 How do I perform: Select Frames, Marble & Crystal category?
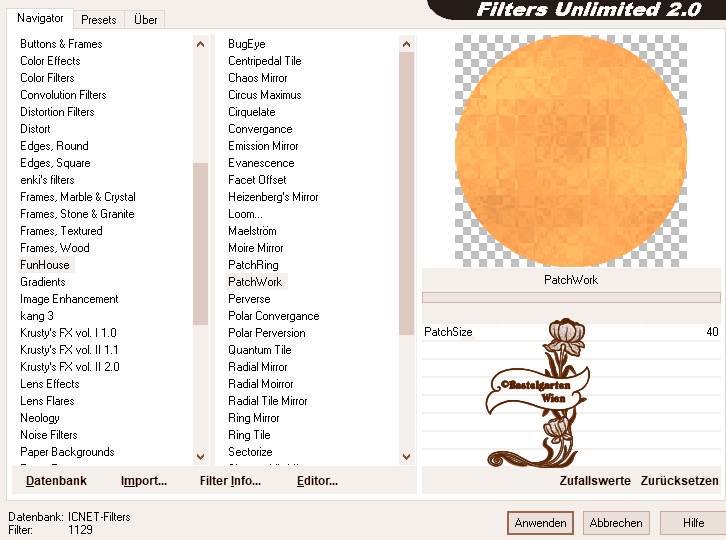tap(78, 197)
